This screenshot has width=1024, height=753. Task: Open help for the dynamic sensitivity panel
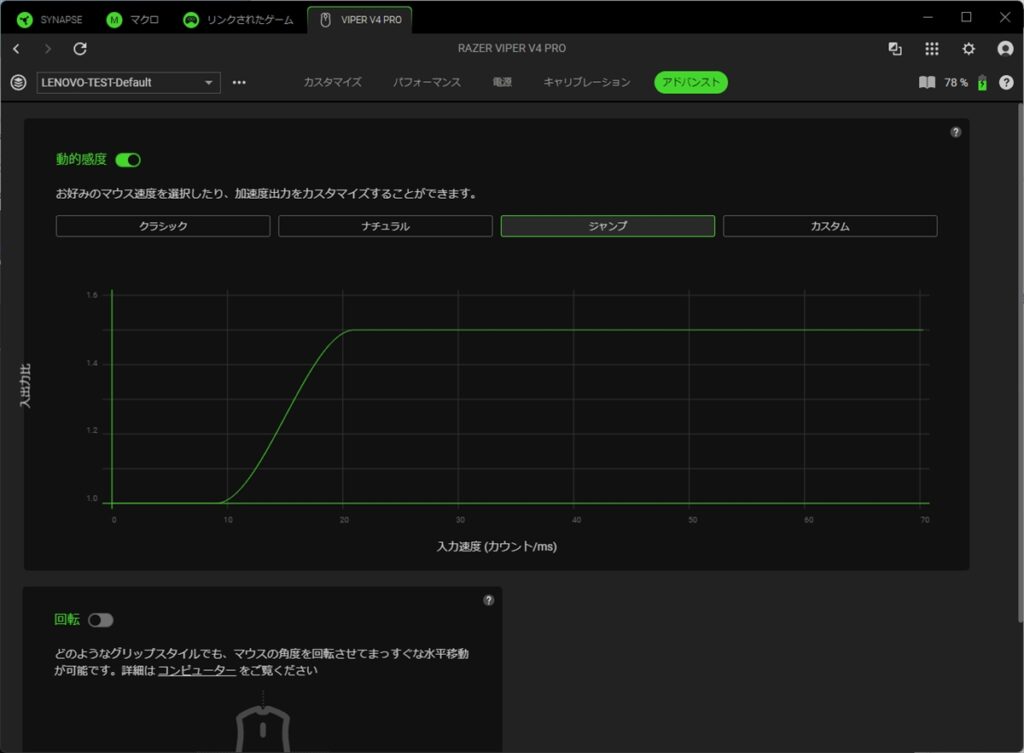(955, 132)
